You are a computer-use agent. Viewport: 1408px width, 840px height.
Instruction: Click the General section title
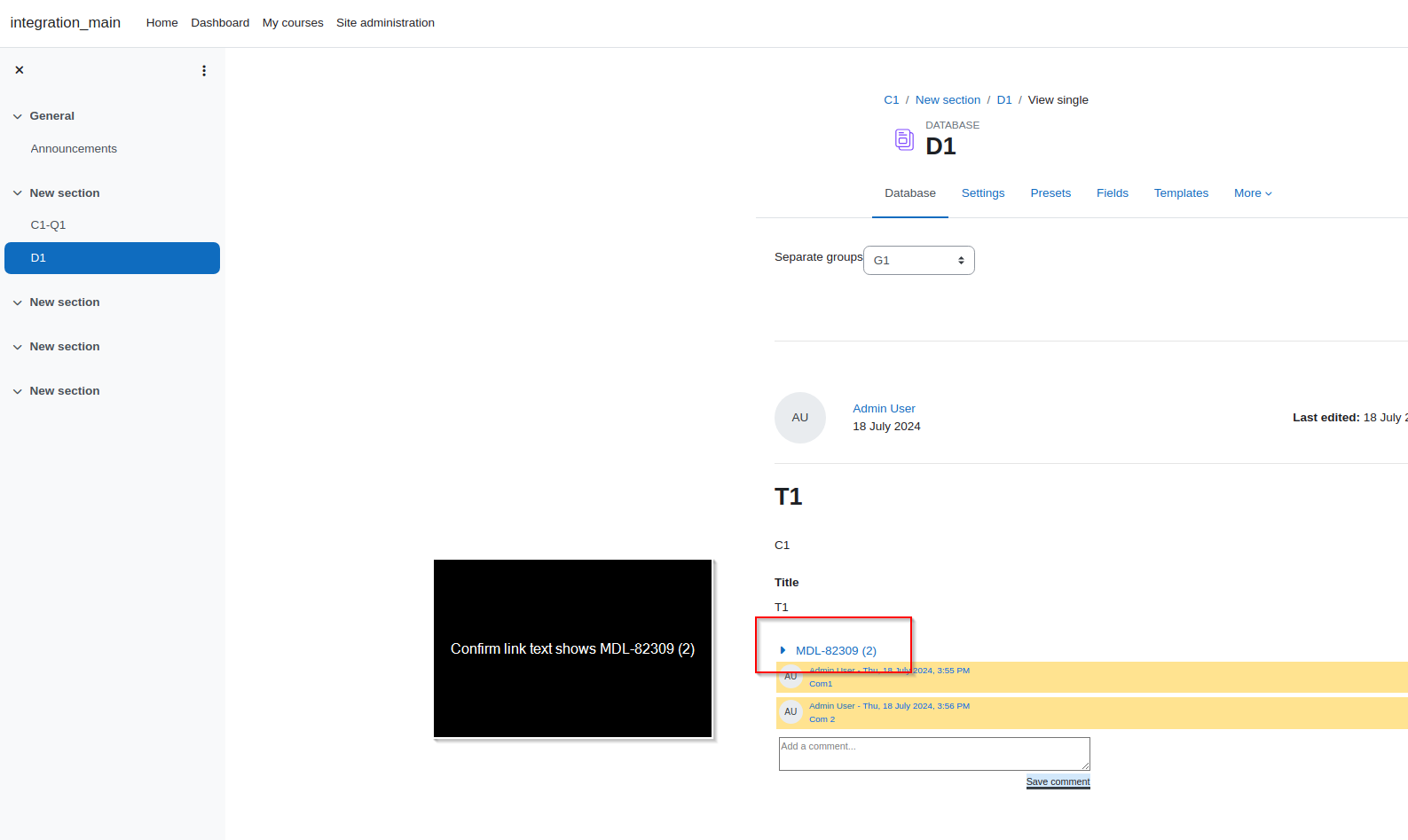tap(52, 116)
